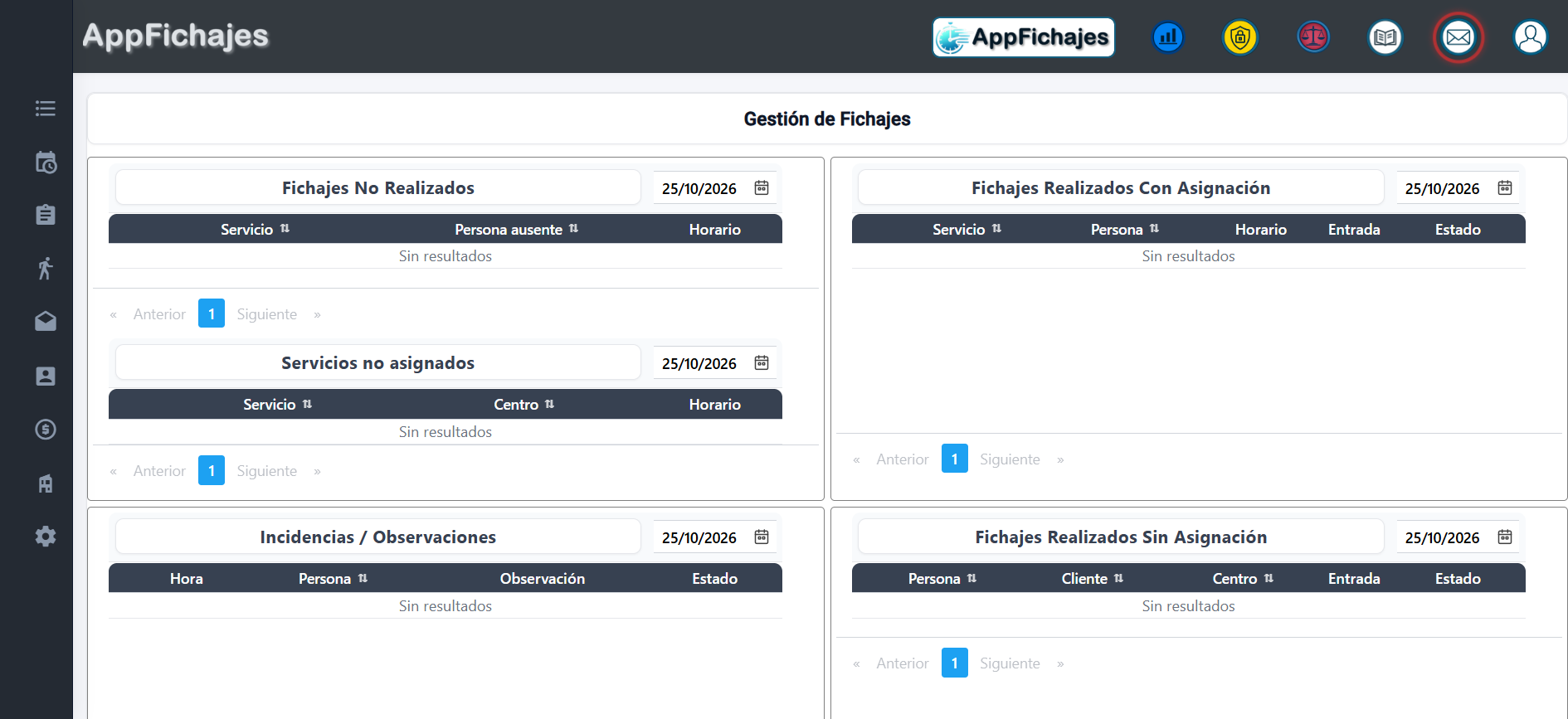Viewport: 1568px width, 719px height.
Task: Open the walking person sidebar icon
Action: 46,269
